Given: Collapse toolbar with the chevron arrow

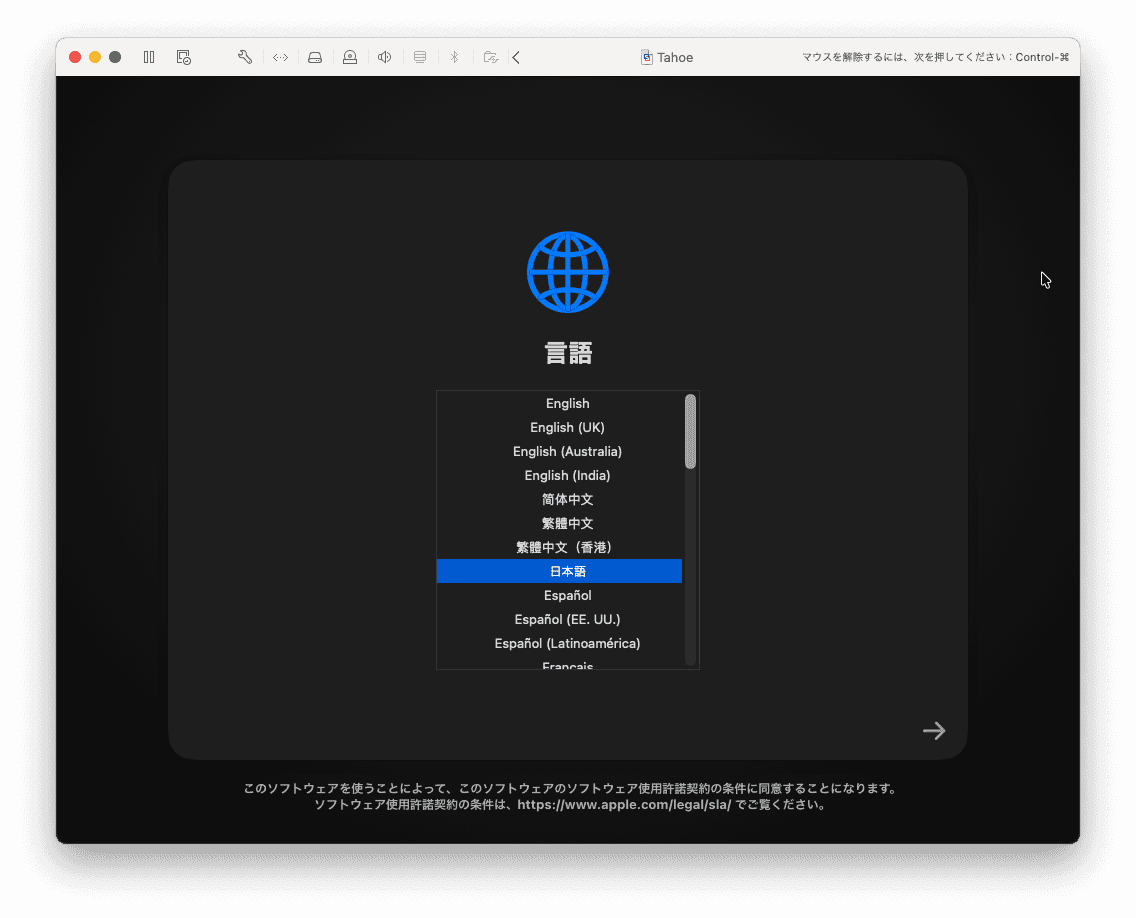Looking at the screenshot, I should [516, 57].
